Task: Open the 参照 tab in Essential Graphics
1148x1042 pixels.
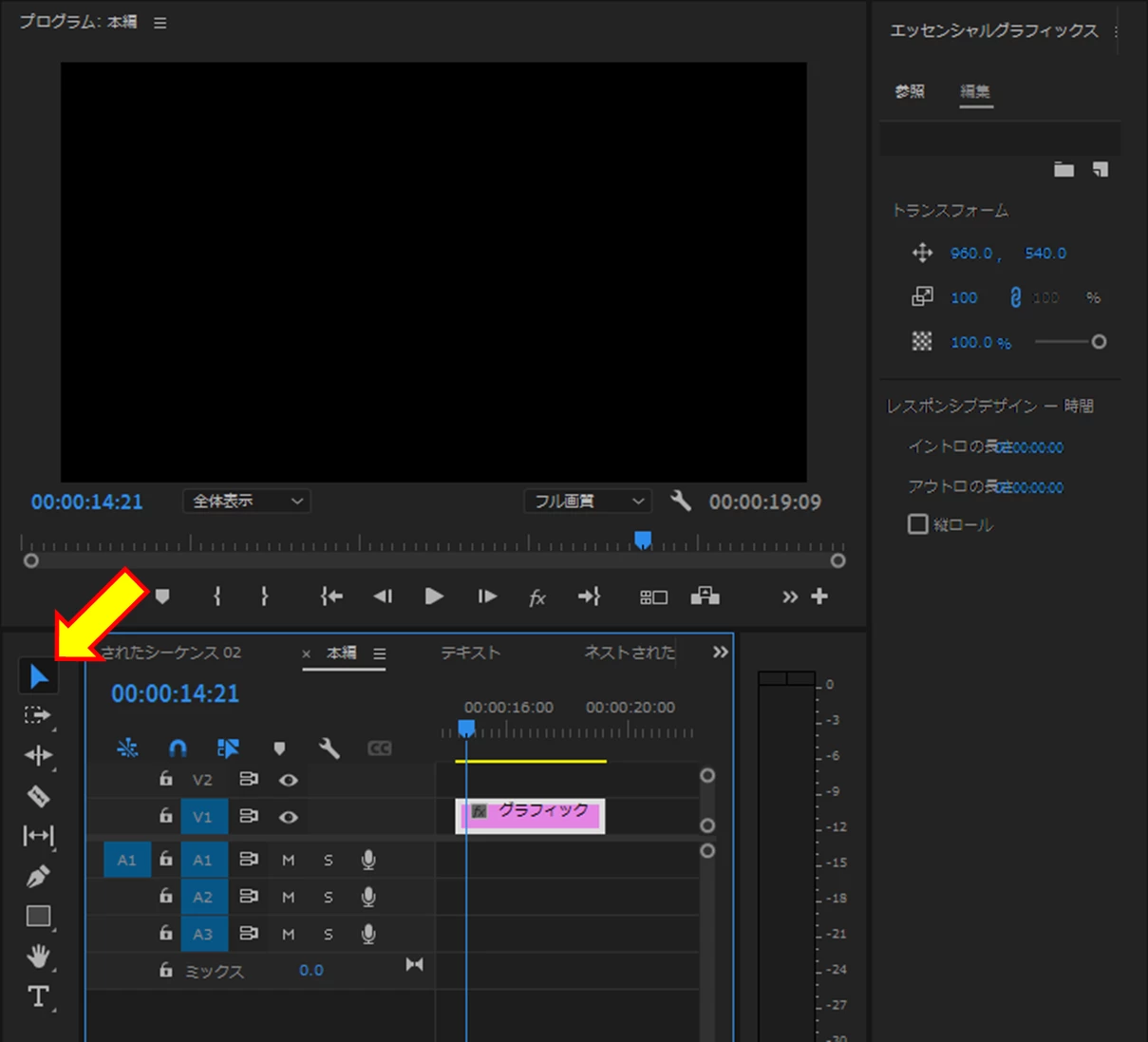Action: point(910,91)
